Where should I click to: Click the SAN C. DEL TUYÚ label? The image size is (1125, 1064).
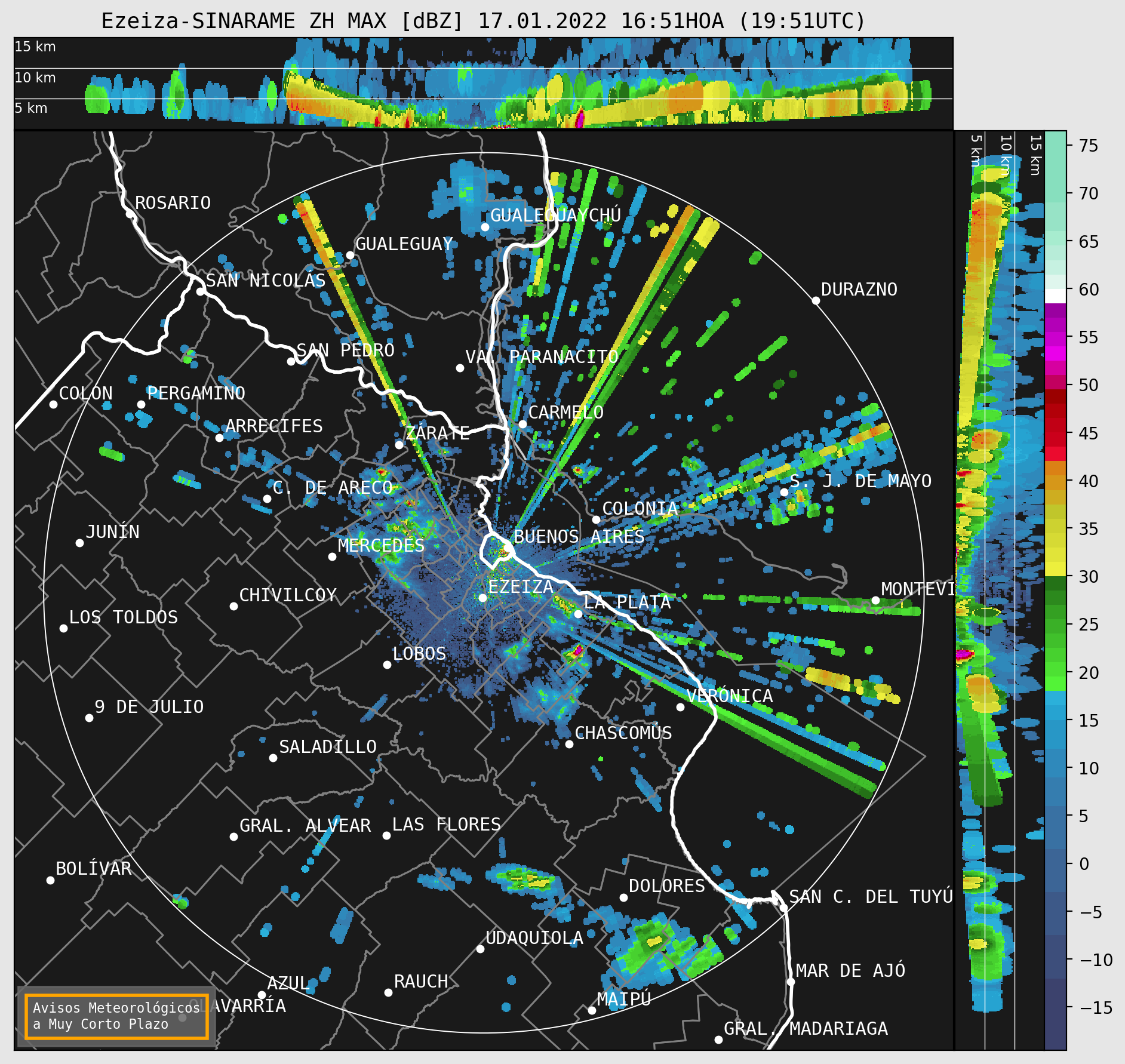(x=871, y=897)
